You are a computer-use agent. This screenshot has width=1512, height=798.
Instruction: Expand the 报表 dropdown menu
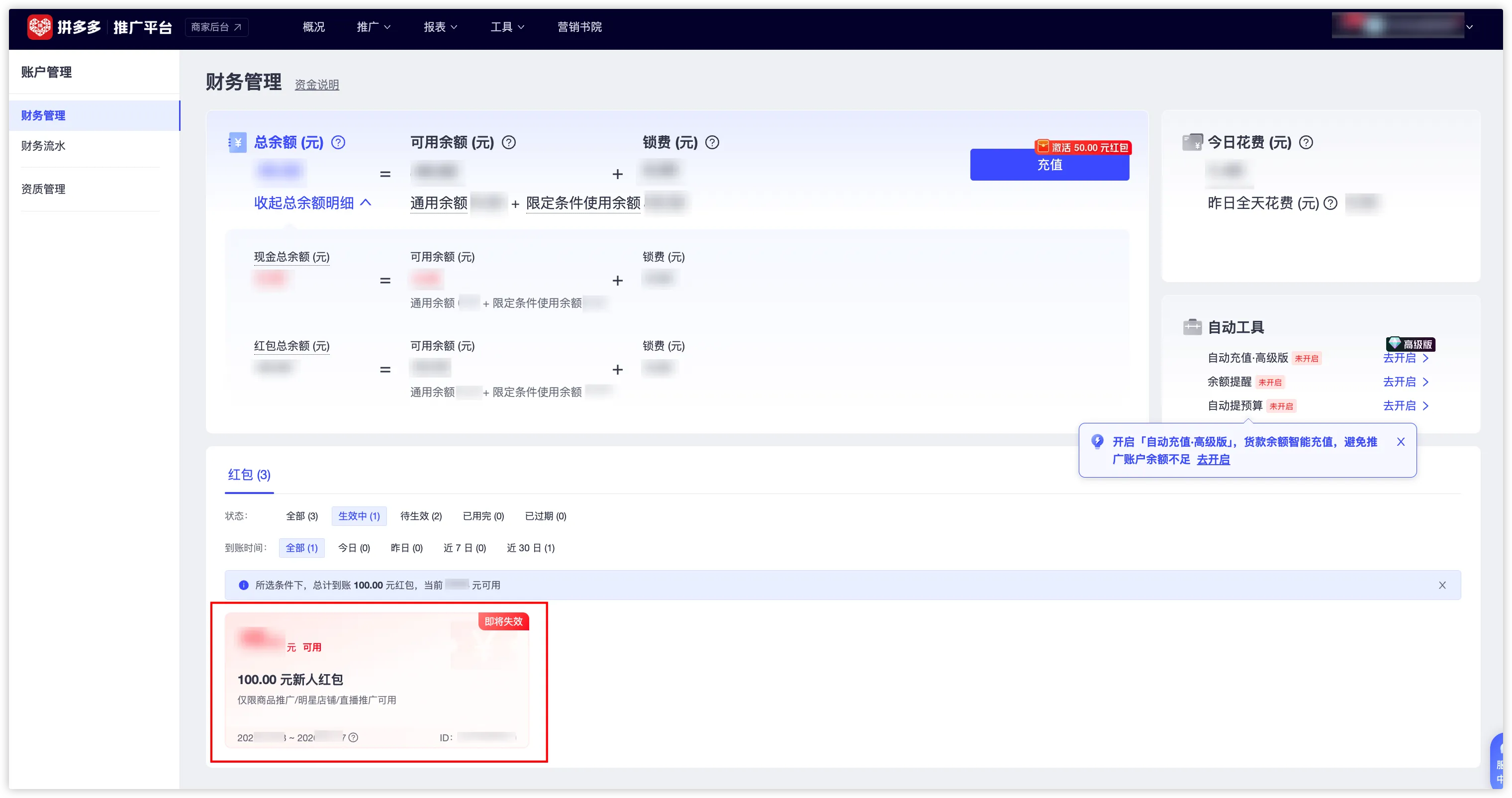[x=440, y=27]
